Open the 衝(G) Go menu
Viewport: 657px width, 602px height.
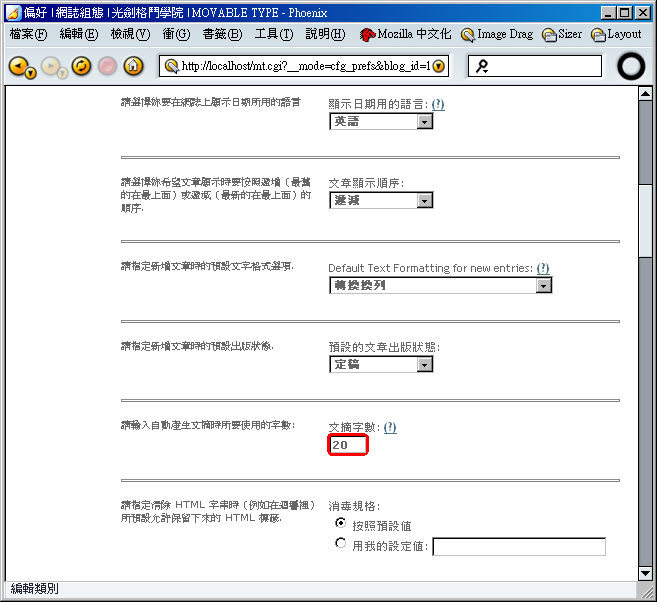coord(176,34)
